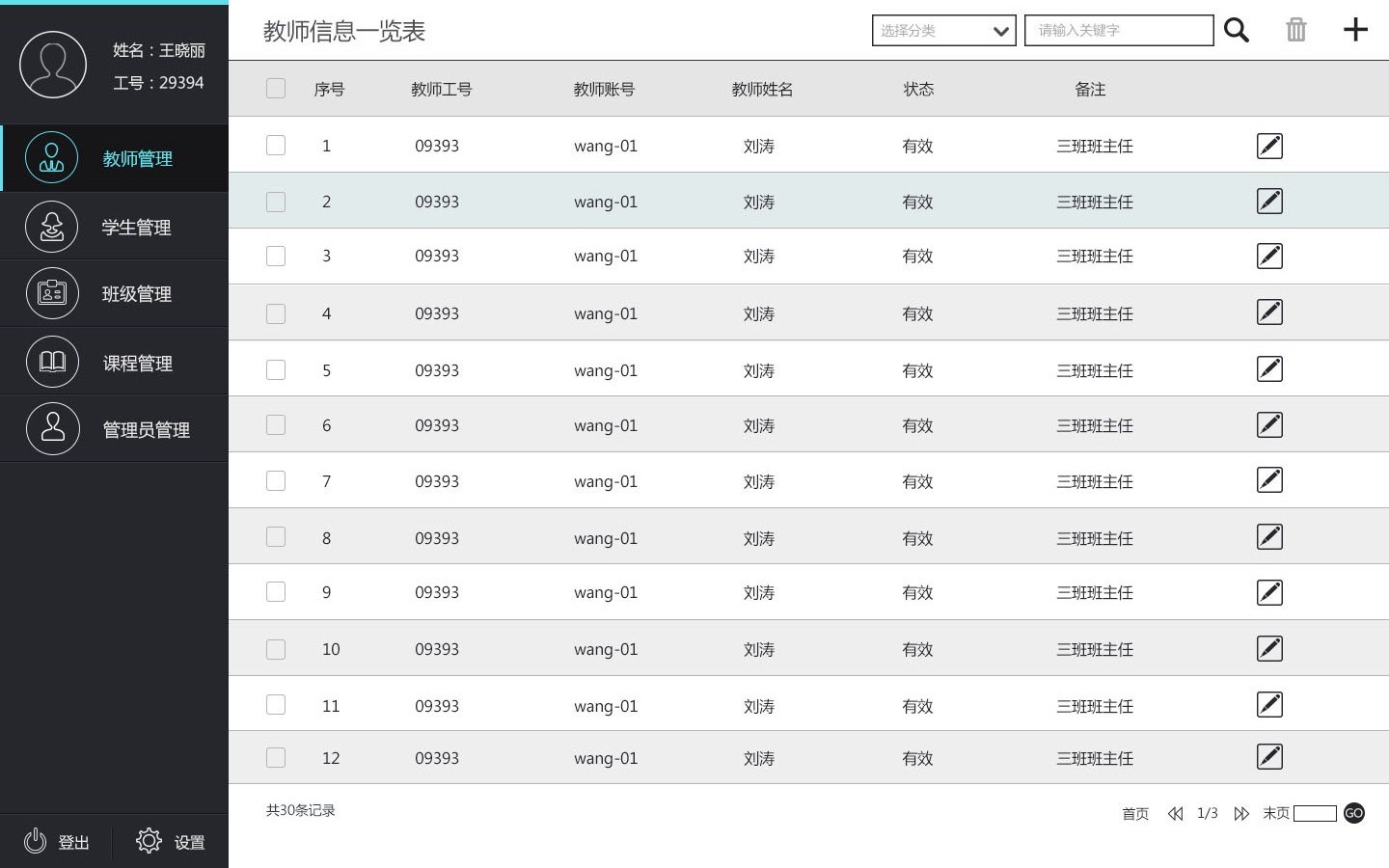This screenshot has width=1389, height=868.
Task: Edit row 4 with pencil icon
Action: click(1269, 312)
